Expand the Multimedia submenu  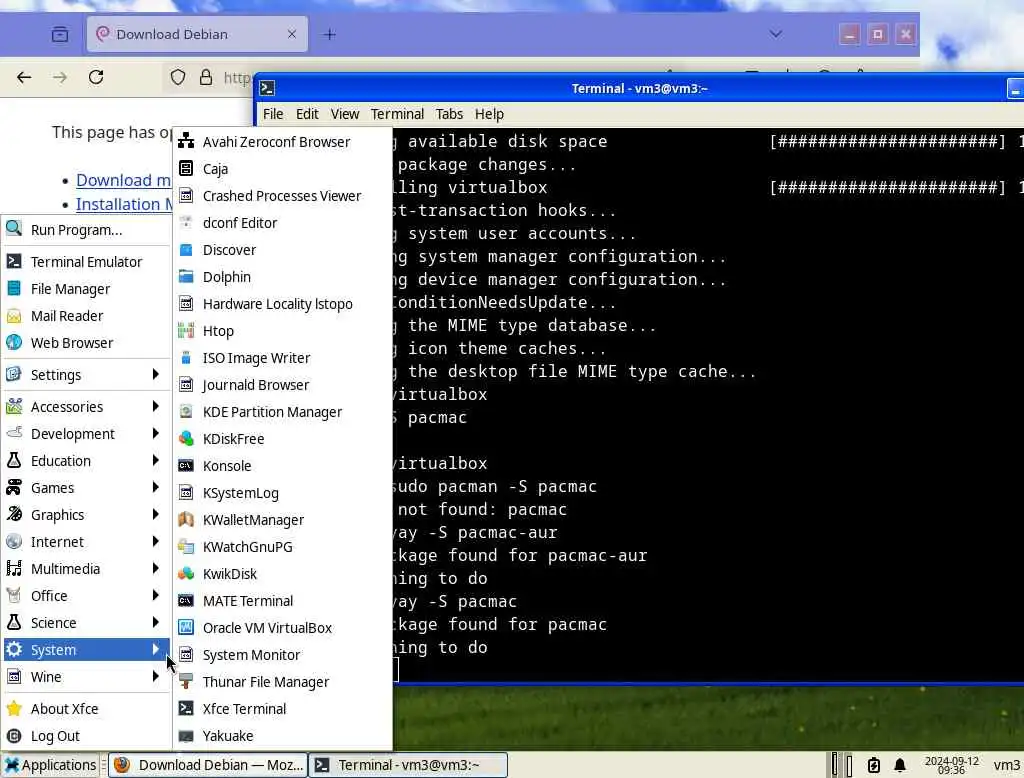pos(86,569)
